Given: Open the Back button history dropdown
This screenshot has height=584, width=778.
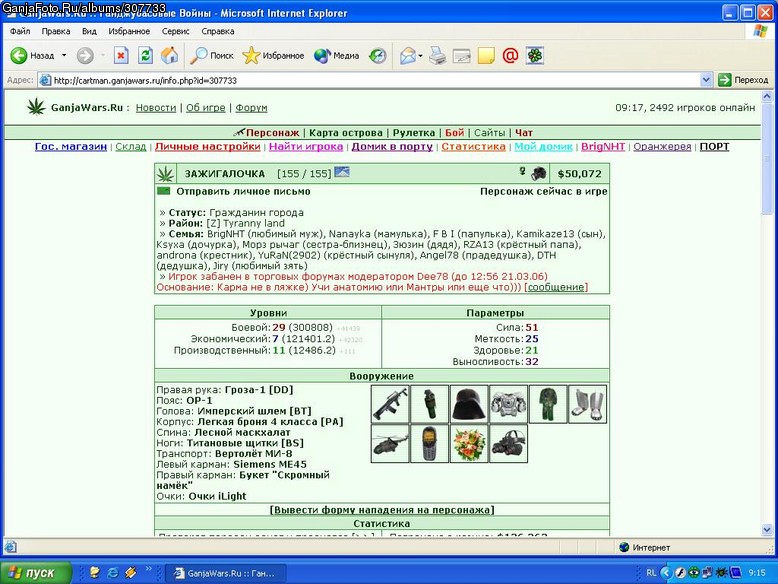Looking at the screenshot, I should 64,55.
